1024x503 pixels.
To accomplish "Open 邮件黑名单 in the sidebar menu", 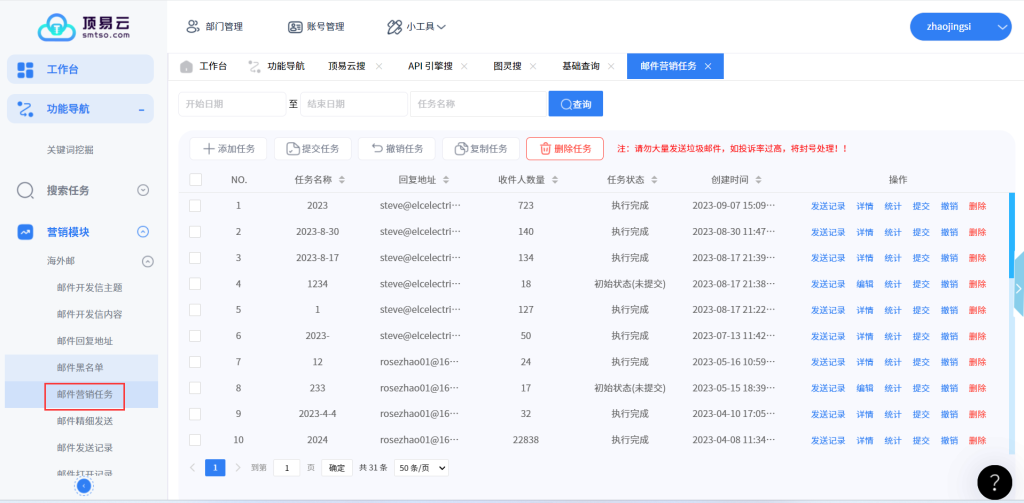I will [80, 368].
